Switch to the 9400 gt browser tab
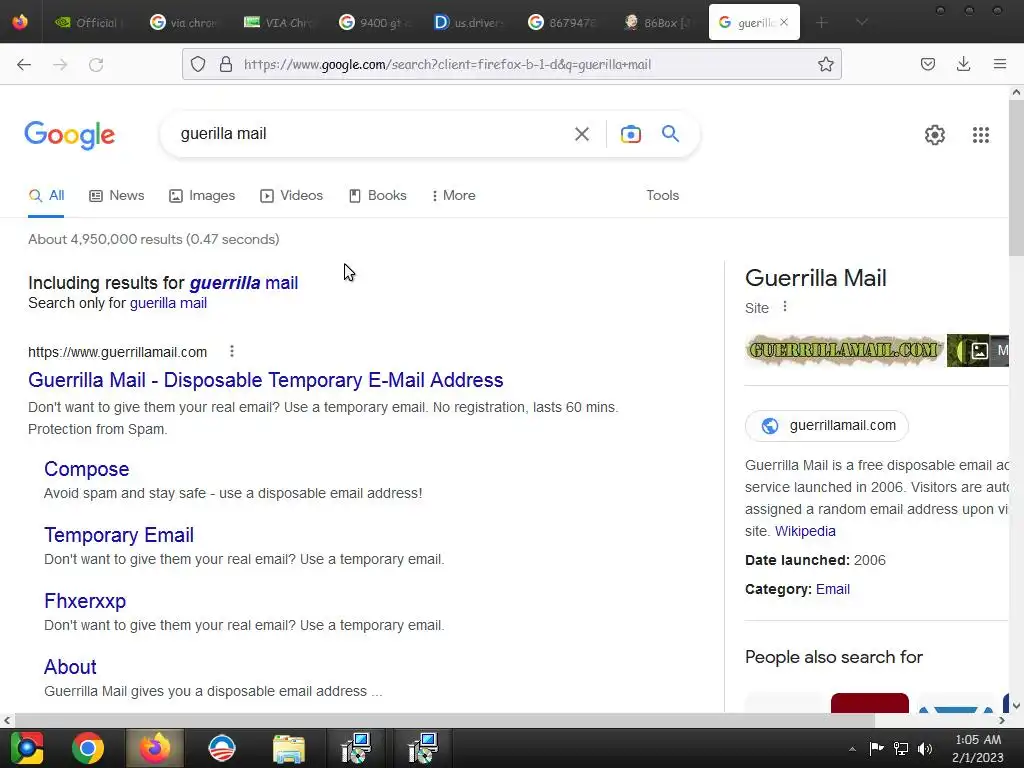The image size is (1024, 768). 375,22
